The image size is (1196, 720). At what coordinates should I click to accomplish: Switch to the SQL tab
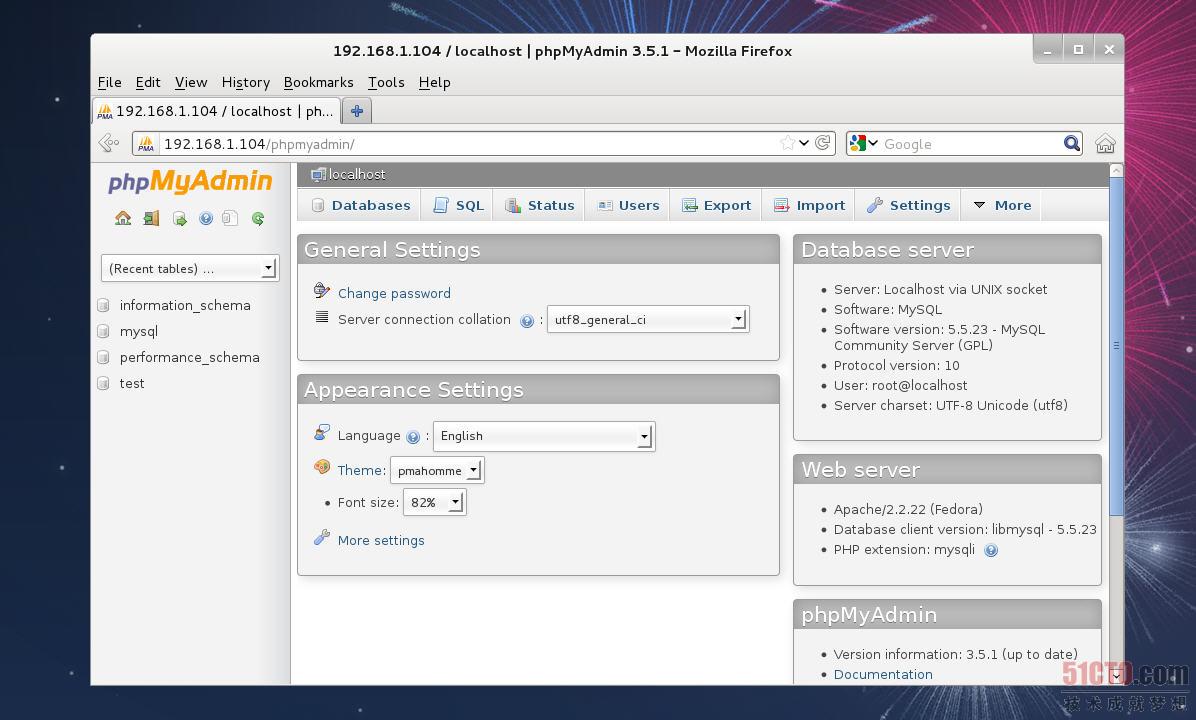(458, 205)
